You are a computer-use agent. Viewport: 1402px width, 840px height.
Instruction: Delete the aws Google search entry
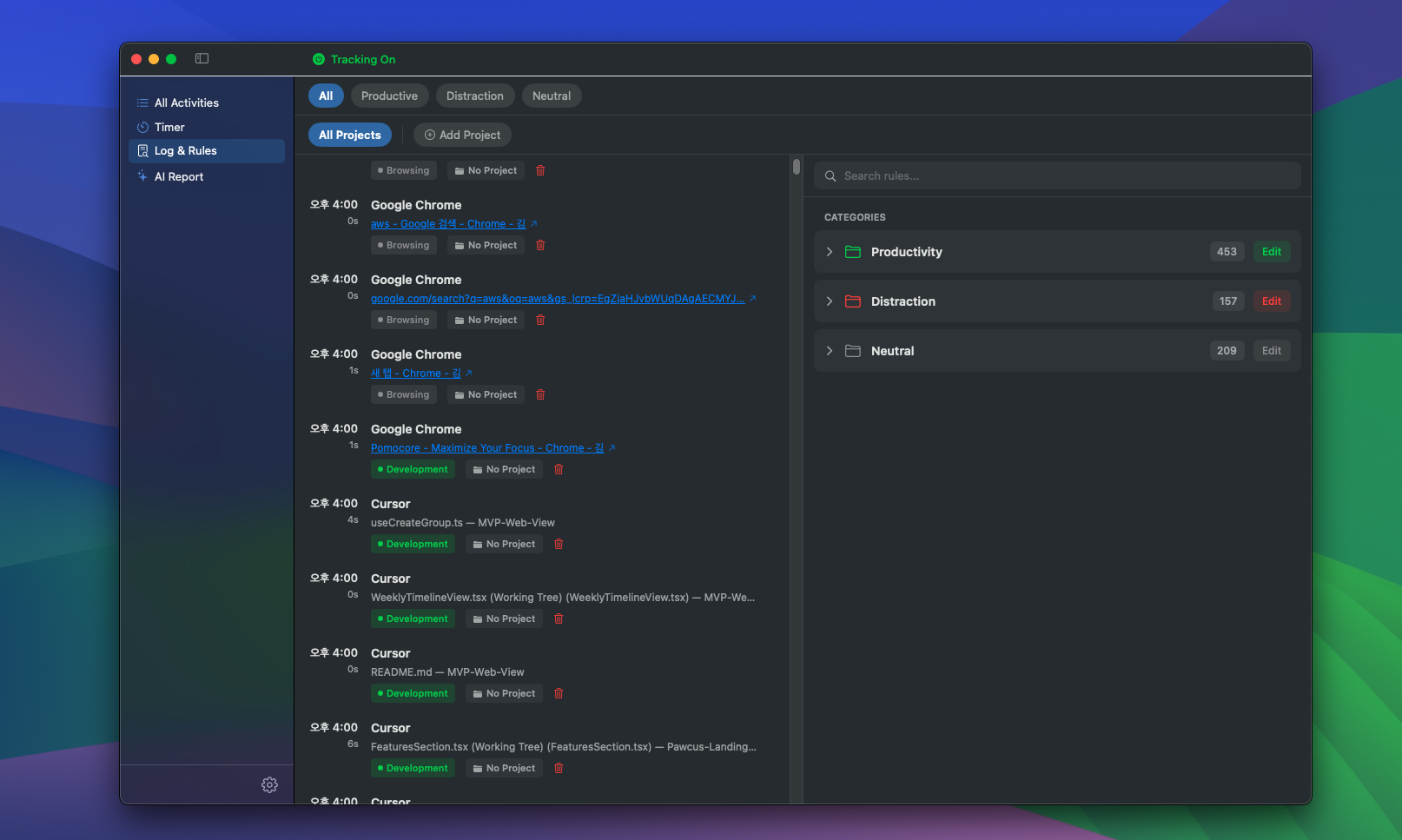coord(539,245)
